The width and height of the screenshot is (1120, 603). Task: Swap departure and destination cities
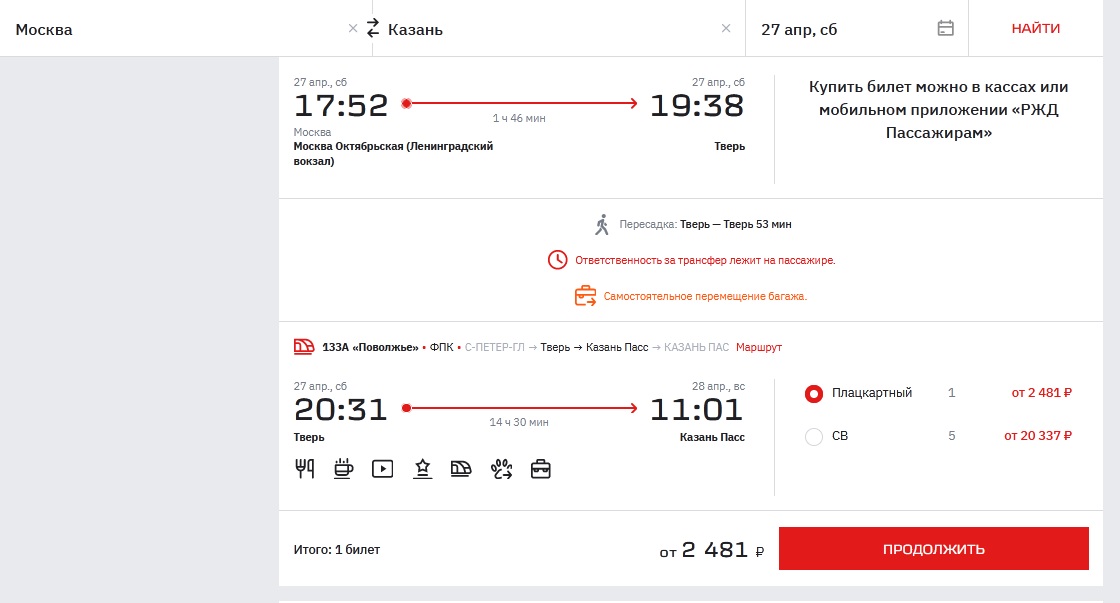(x=373, y=28)
